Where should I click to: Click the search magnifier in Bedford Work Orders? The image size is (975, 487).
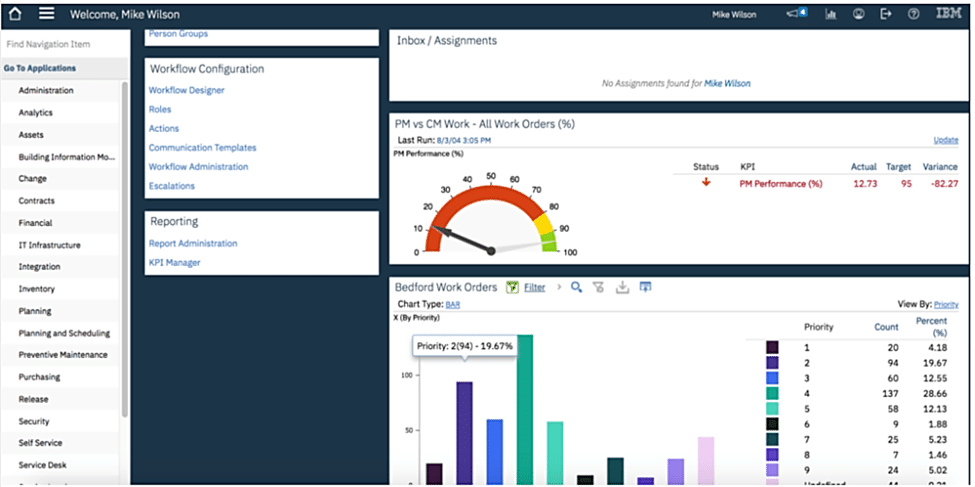coord(576,287)
